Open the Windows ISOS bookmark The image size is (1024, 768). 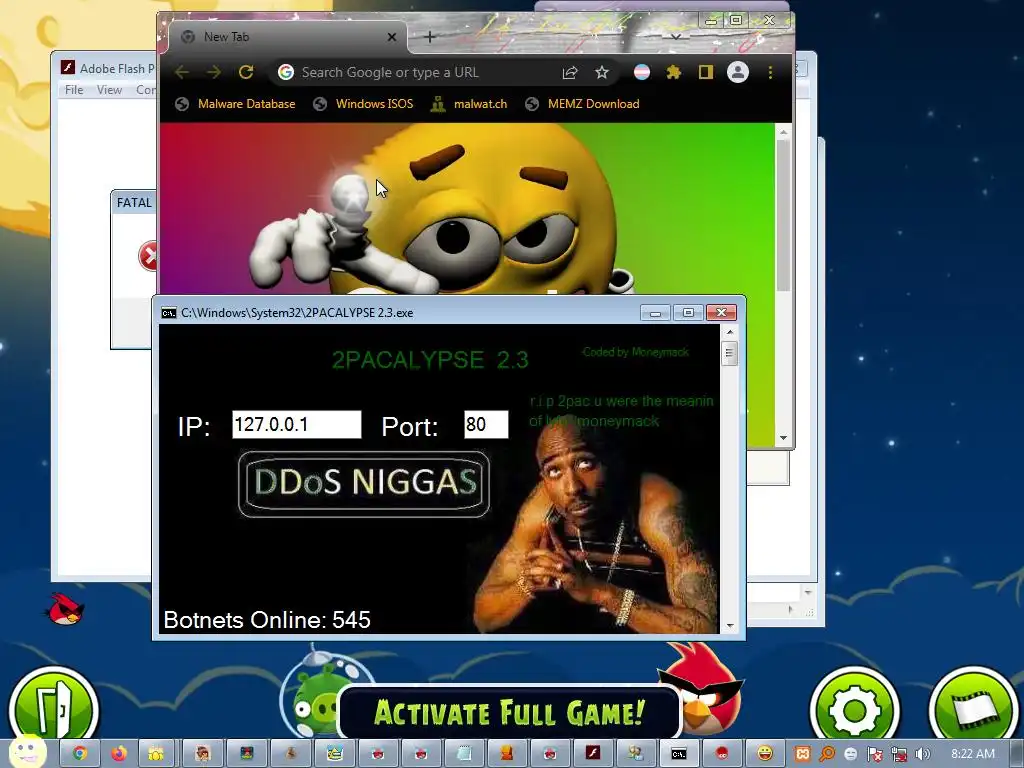[363, 104]
